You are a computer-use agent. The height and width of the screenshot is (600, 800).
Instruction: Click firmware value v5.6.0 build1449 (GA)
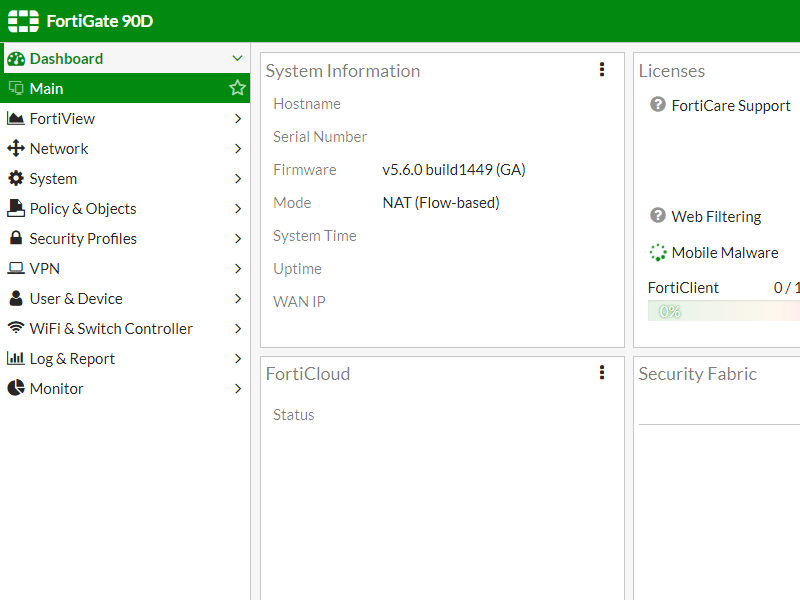454,169
